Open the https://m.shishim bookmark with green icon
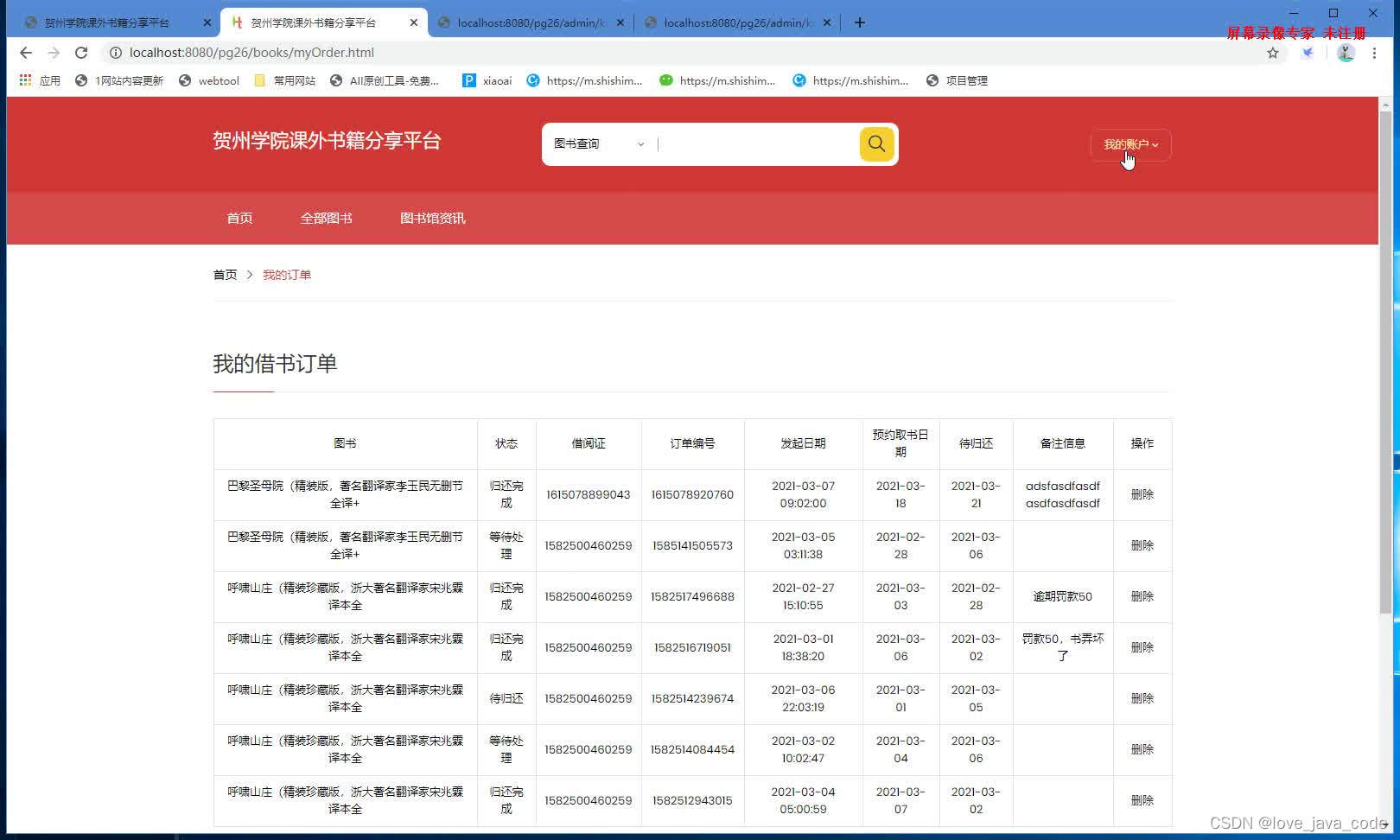The height and width of the screenshot is (840, 1400). 717,80
